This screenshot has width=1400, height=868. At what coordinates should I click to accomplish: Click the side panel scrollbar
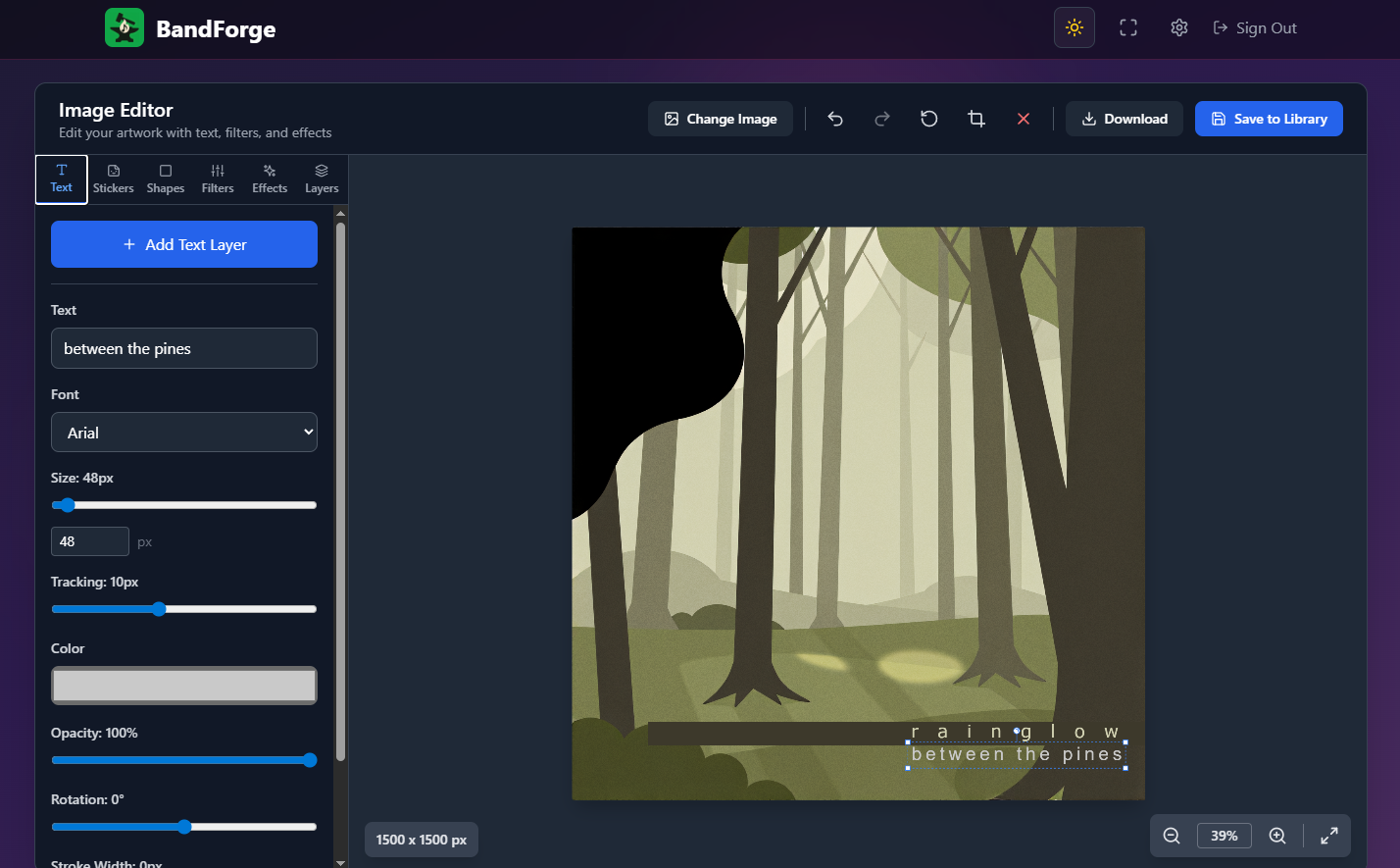coord(340,490)
